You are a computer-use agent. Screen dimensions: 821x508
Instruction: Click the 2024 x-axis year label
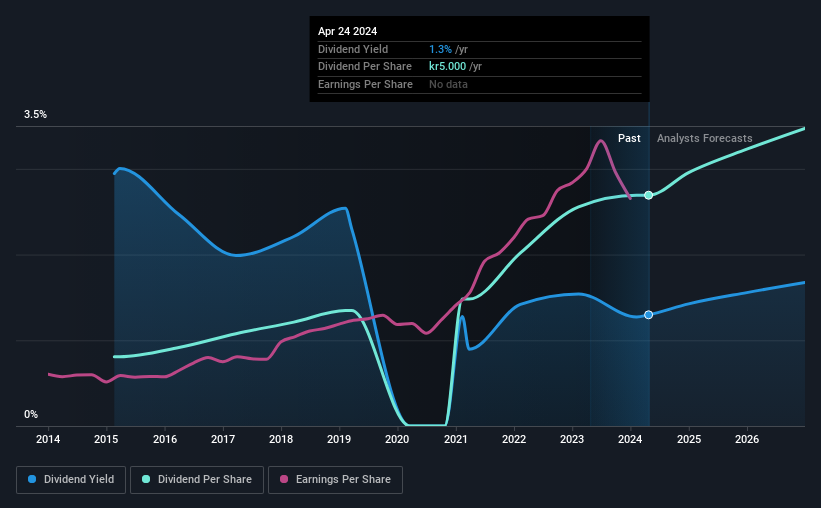click(x=630, y=439)
